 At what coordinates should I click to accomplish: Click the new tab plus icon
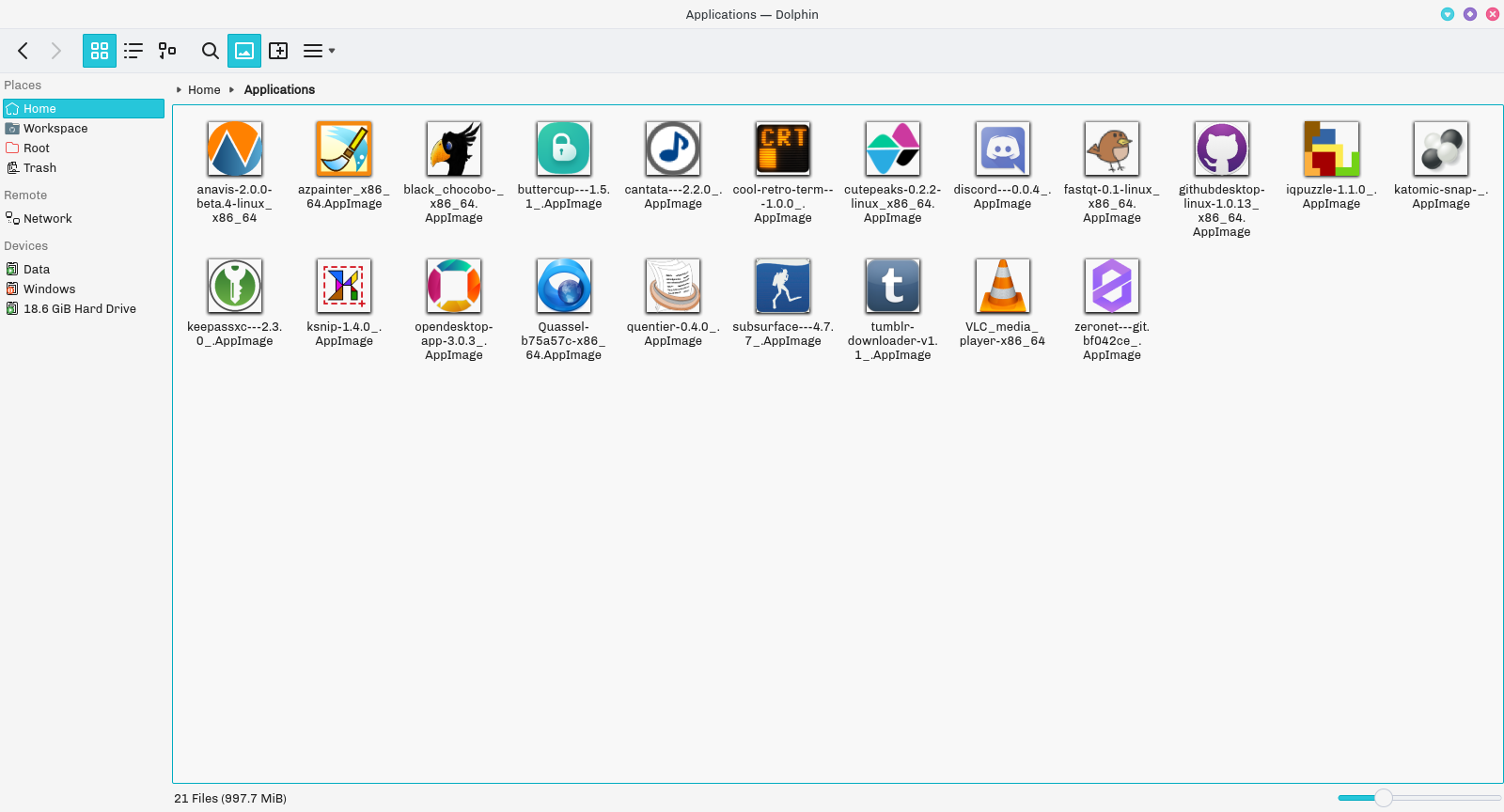[278, 51]
